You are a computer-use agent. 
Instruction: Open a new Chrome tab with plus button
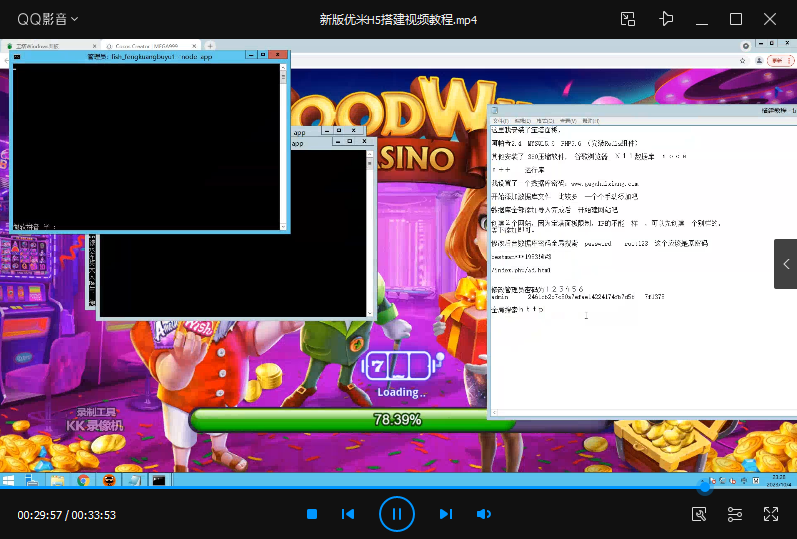tap(210, 46)
